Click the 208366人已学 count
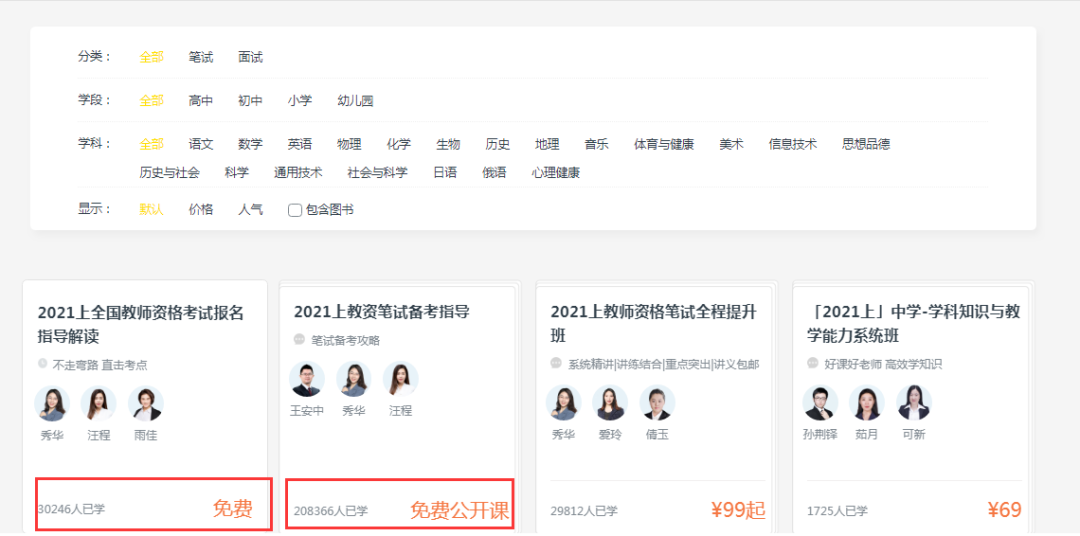This screenshot has width=1080, height=536. click(x=331, y=511)
